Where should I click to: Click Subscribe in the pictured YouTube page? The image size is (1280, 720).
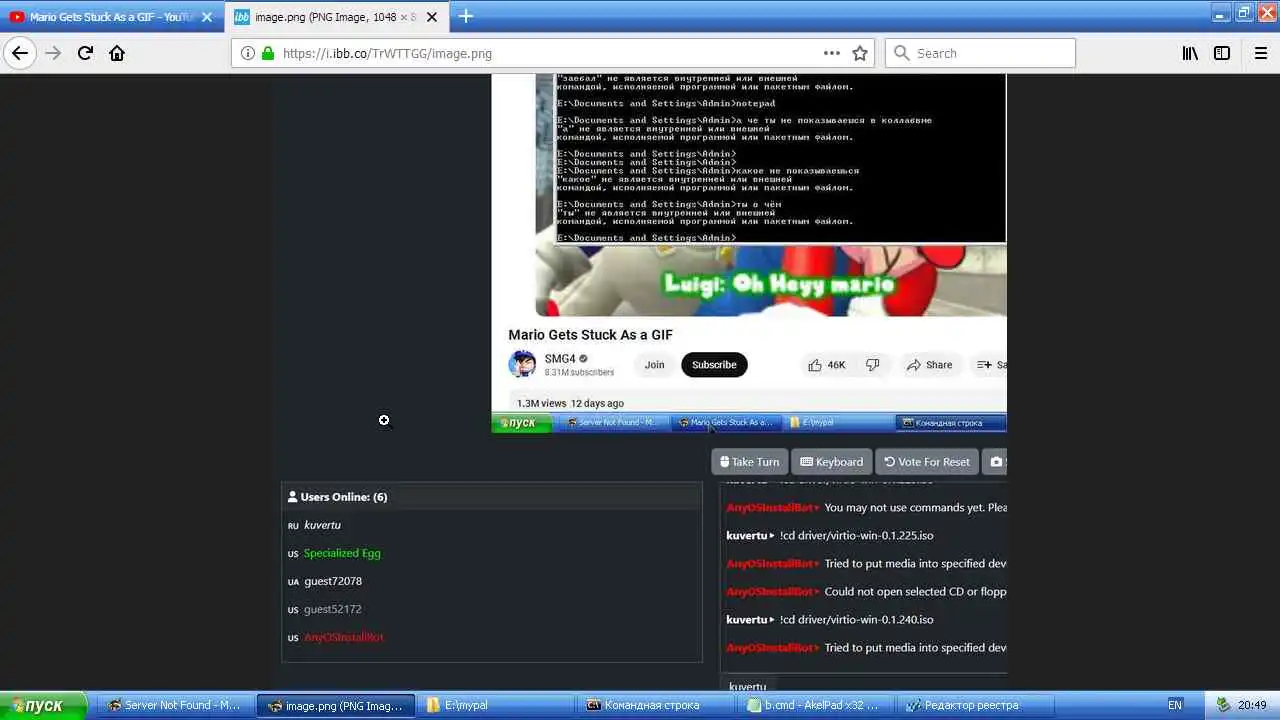[x=714, y=365]
